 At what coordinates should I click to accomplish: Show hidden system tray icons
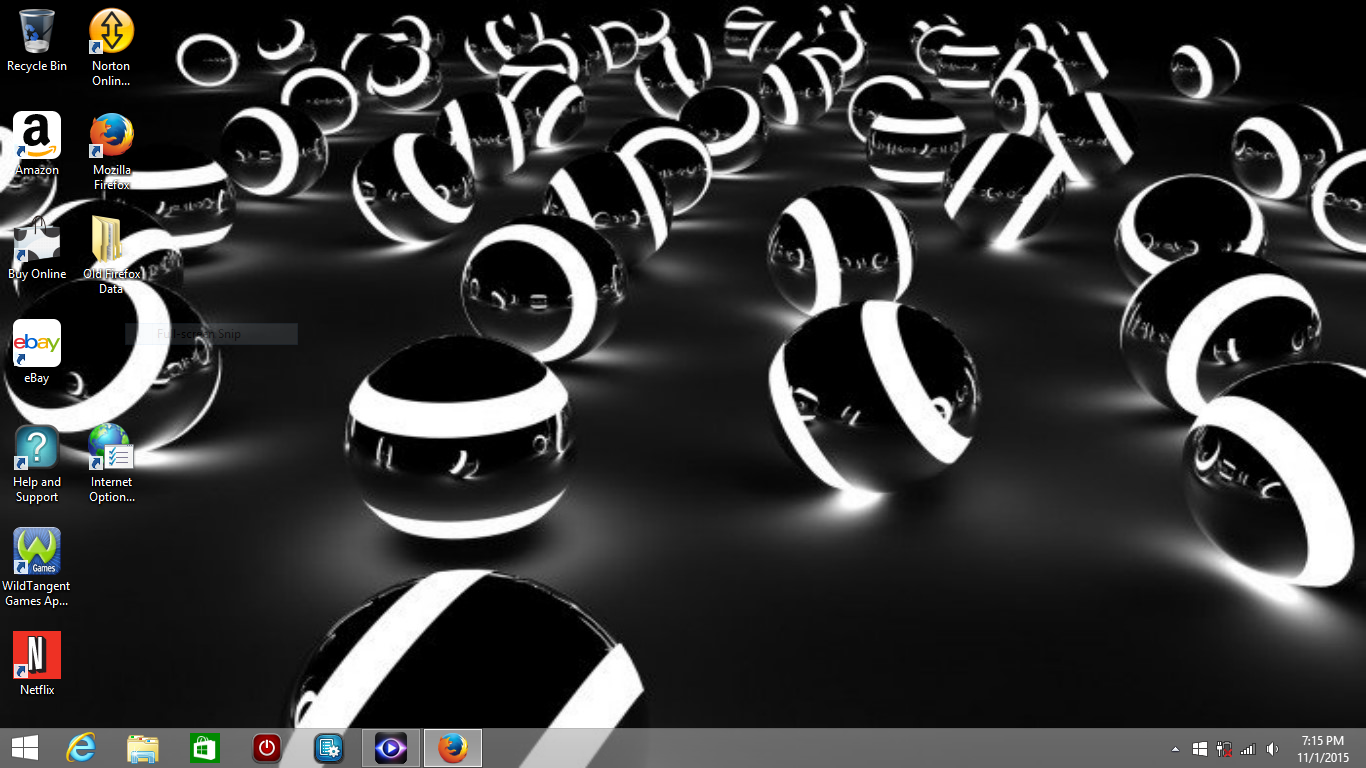(1175, 749)
